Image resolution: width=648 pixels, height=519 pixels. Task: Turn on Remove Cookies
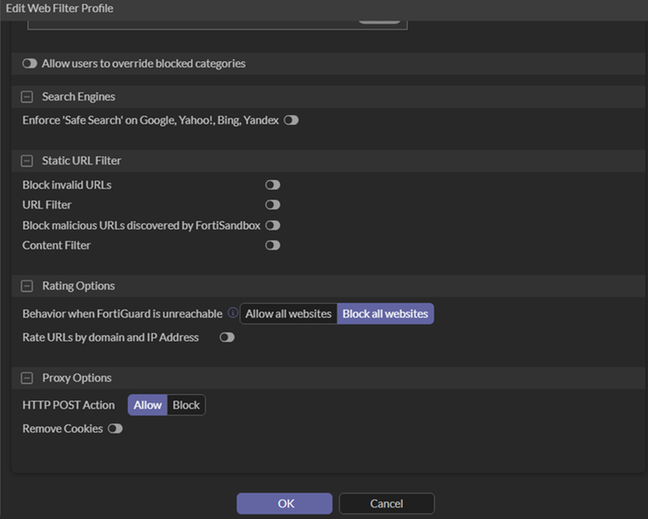(x=115, y=428)
